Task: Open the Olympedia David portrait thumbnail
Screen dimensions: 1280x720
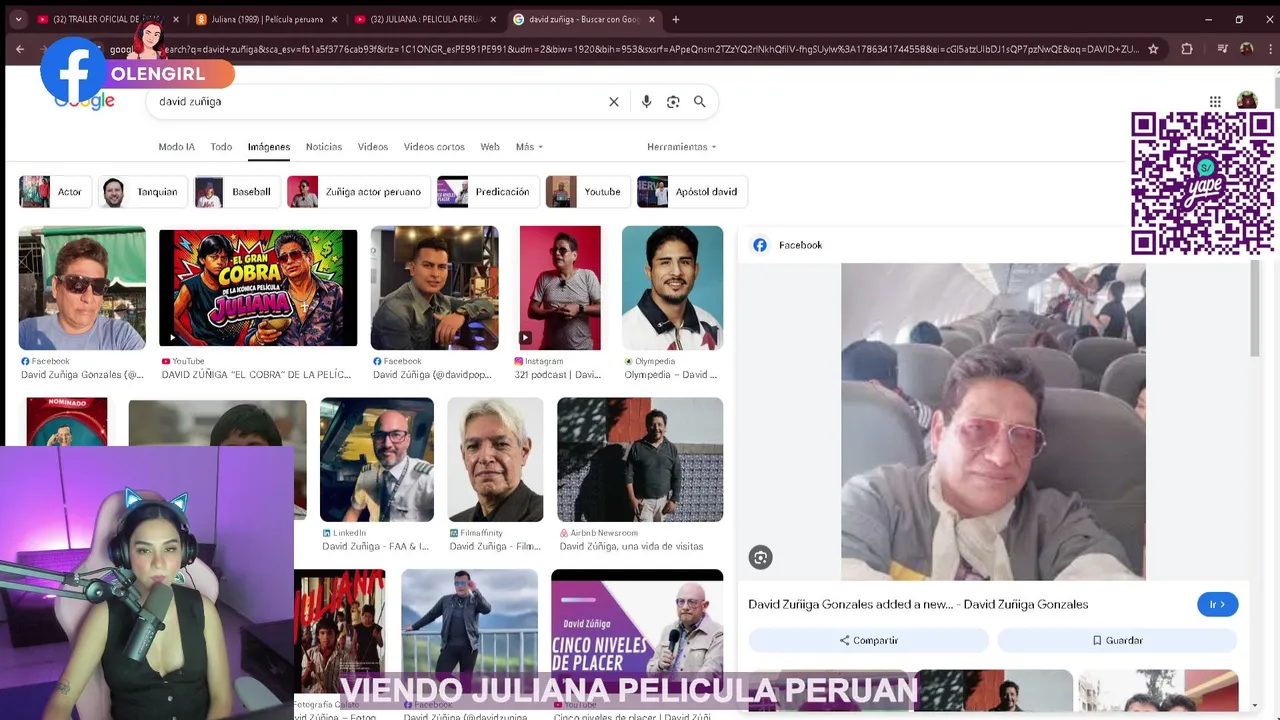Action: point(672,288)
